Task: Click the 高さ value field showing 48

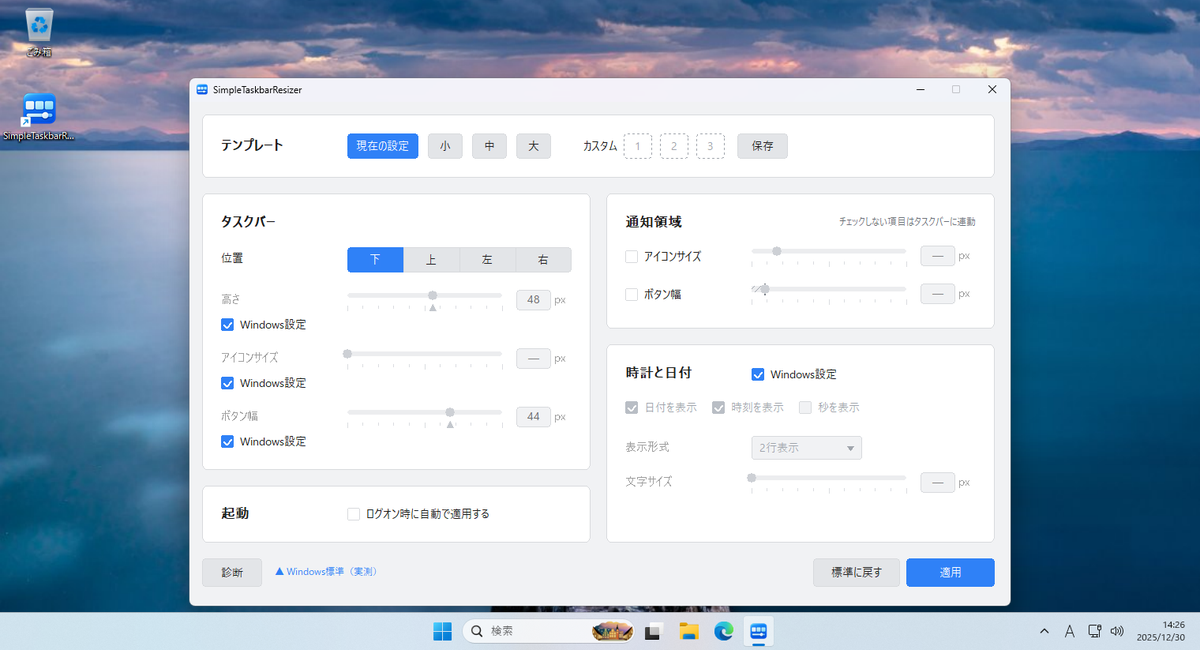Action: coord(533,300)
